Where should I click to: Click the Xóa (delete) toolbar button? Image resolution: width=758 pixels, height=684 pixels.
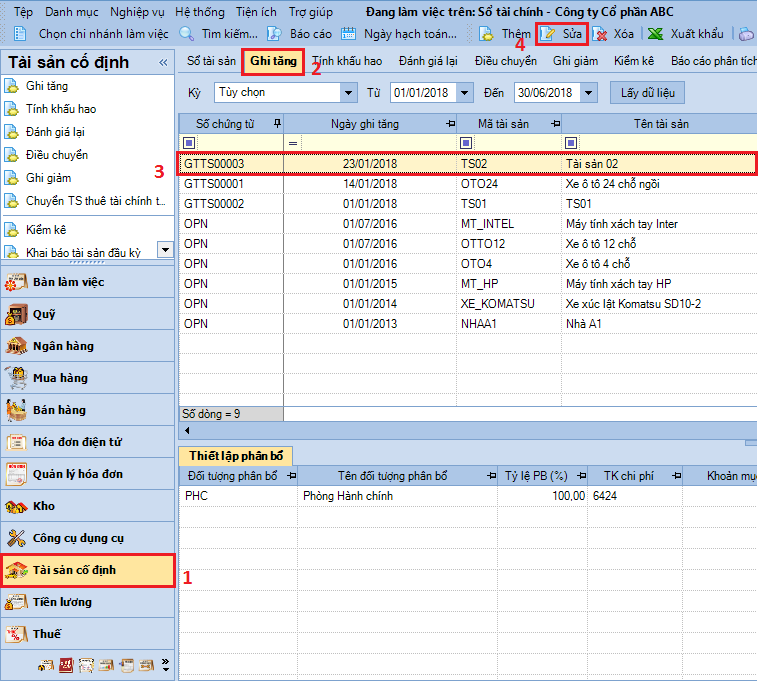coord(613,34)
